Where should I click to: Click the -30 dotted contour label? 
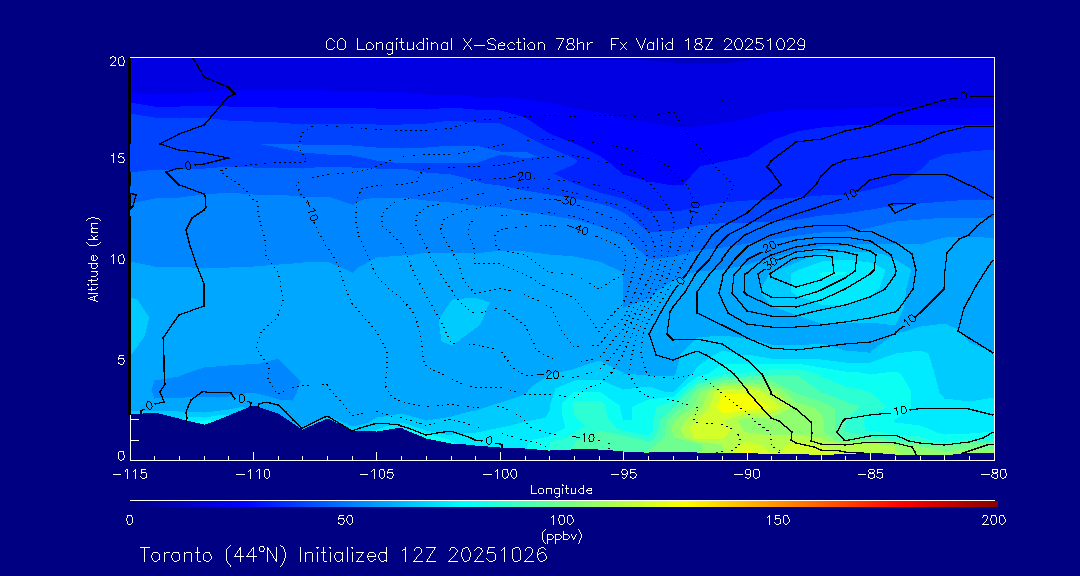[567, 201]
